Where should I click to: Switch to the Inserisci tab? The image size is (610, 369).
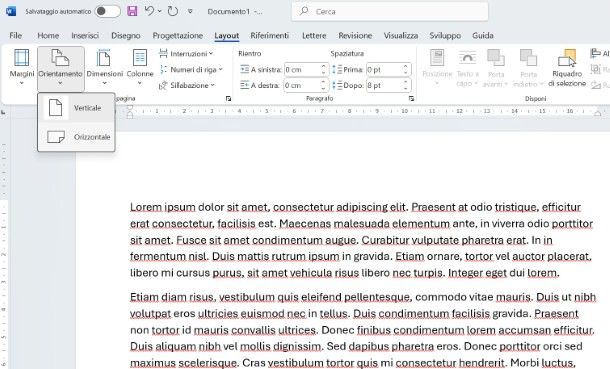coord(85,35)
